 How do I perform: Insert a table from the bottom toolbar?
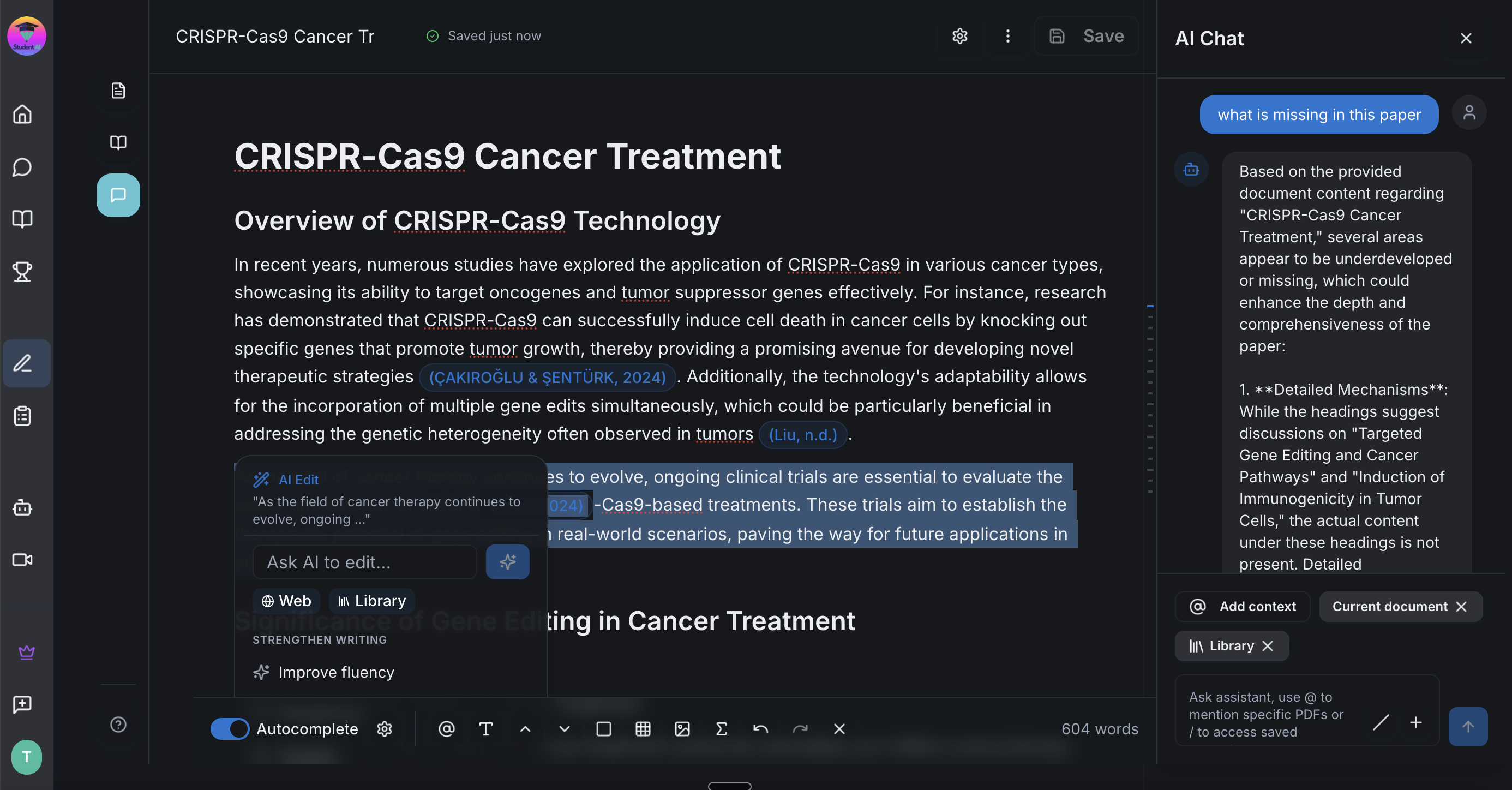pos(643,729)
